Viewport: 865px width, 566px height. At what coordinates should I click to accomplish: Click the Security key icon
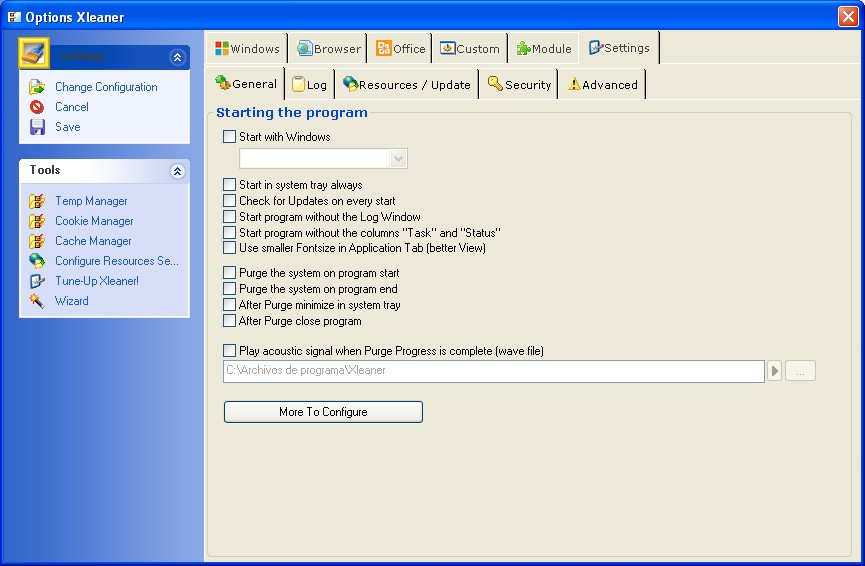click(495, 84)
